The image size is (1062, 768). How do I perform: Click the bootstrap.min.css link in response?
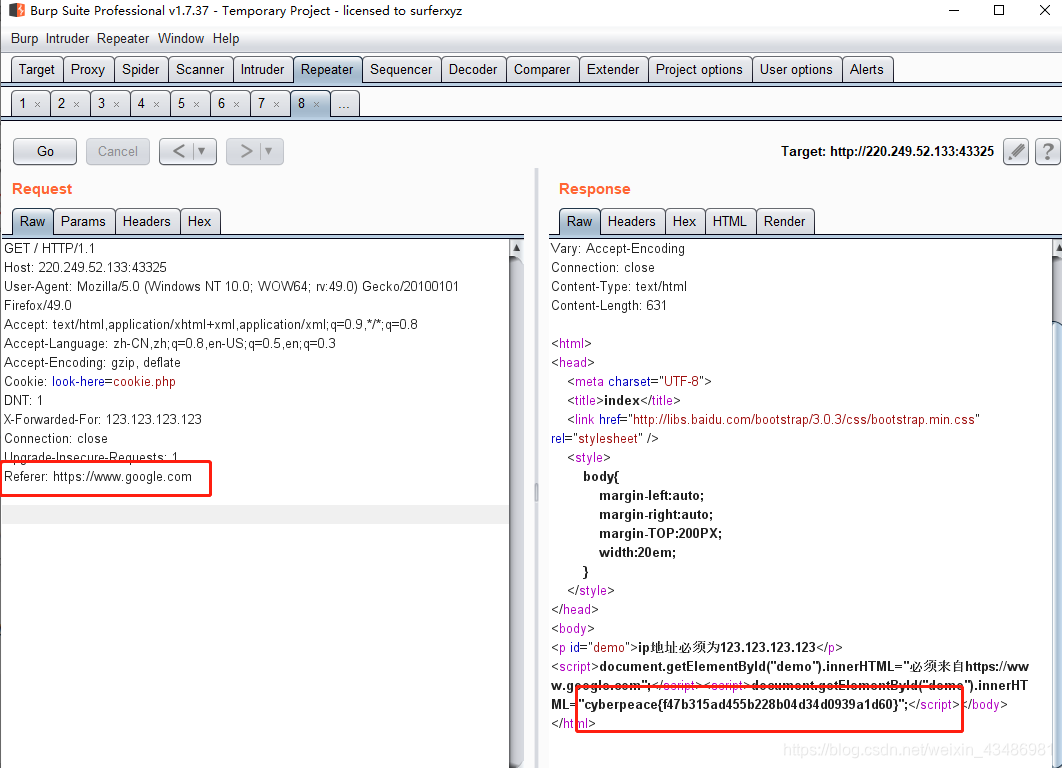click(x=803, y=419)
